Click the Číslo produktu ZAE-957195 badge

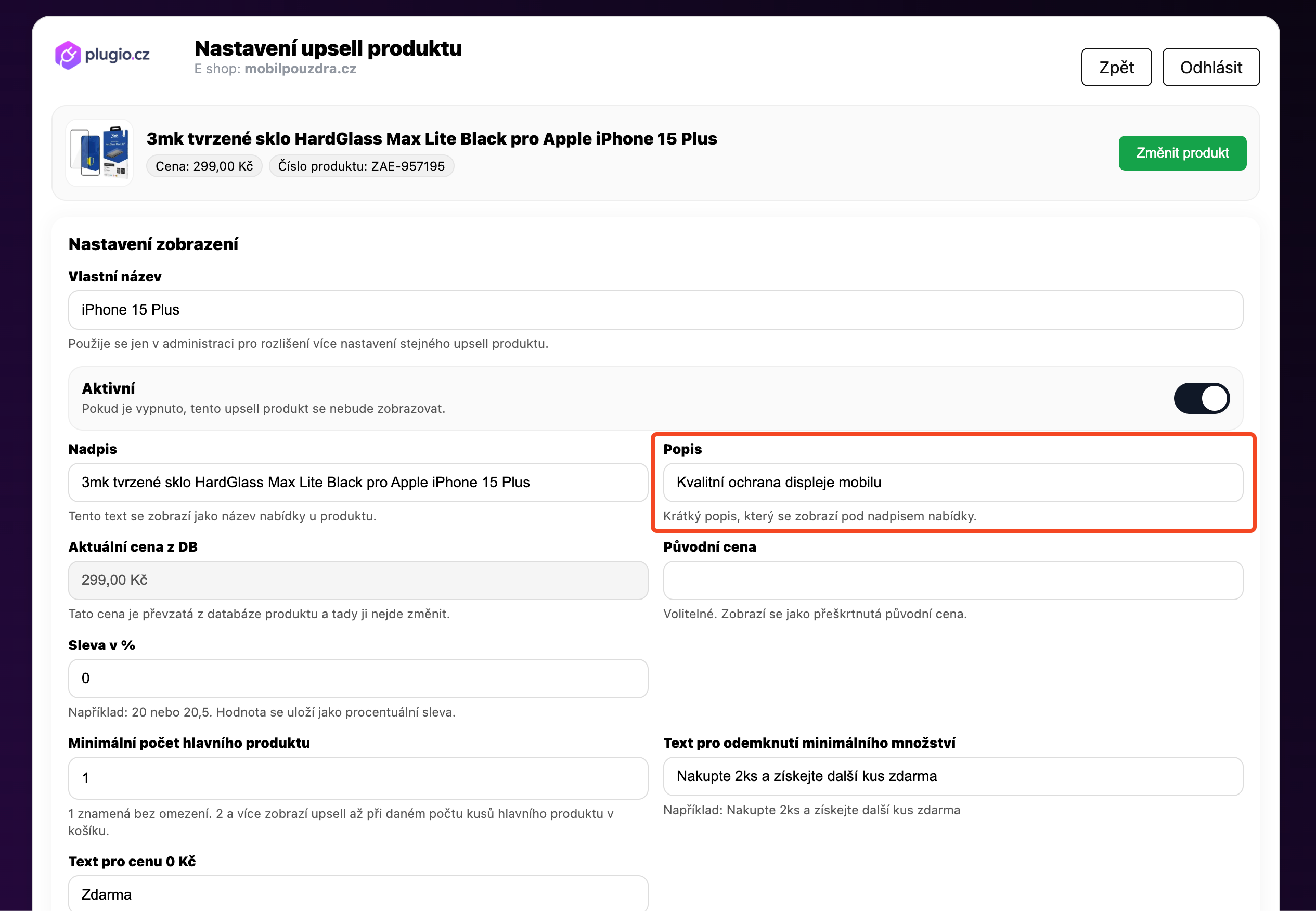(x=362, y=166)
